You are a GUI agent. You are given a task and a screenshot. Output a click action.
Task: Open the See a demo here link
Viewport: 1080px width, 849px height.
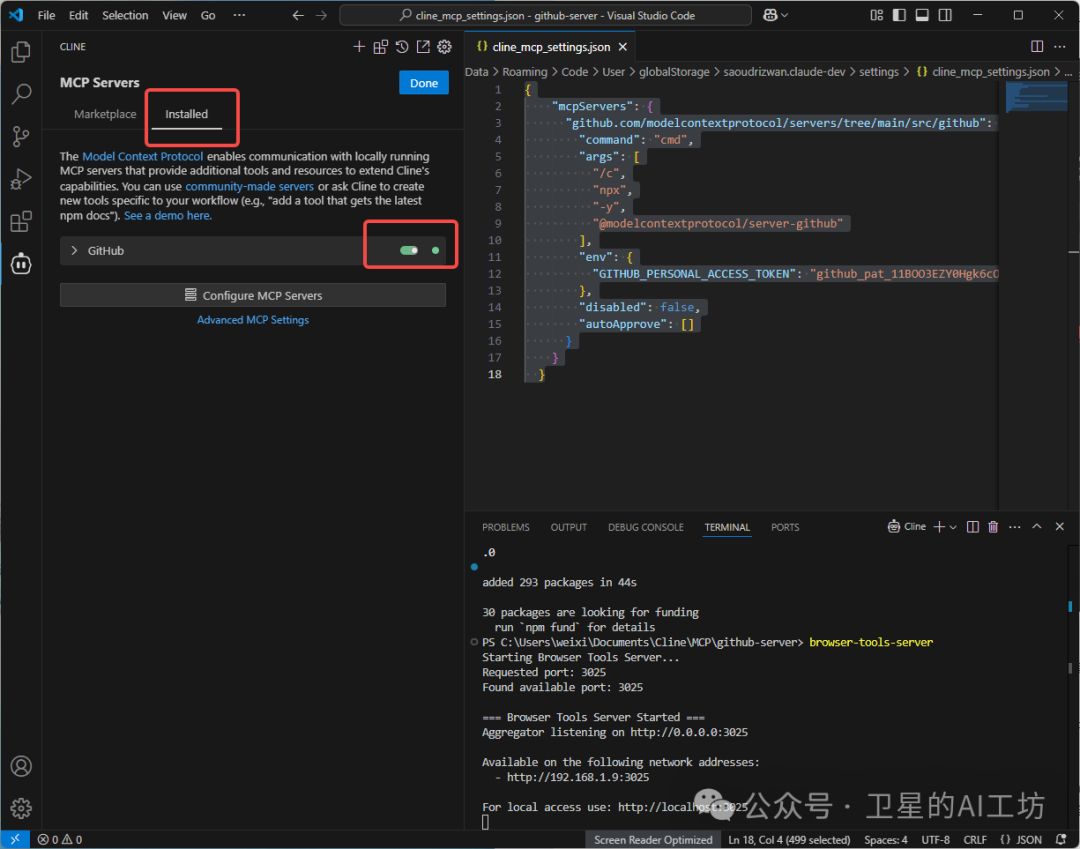point(168,216)
